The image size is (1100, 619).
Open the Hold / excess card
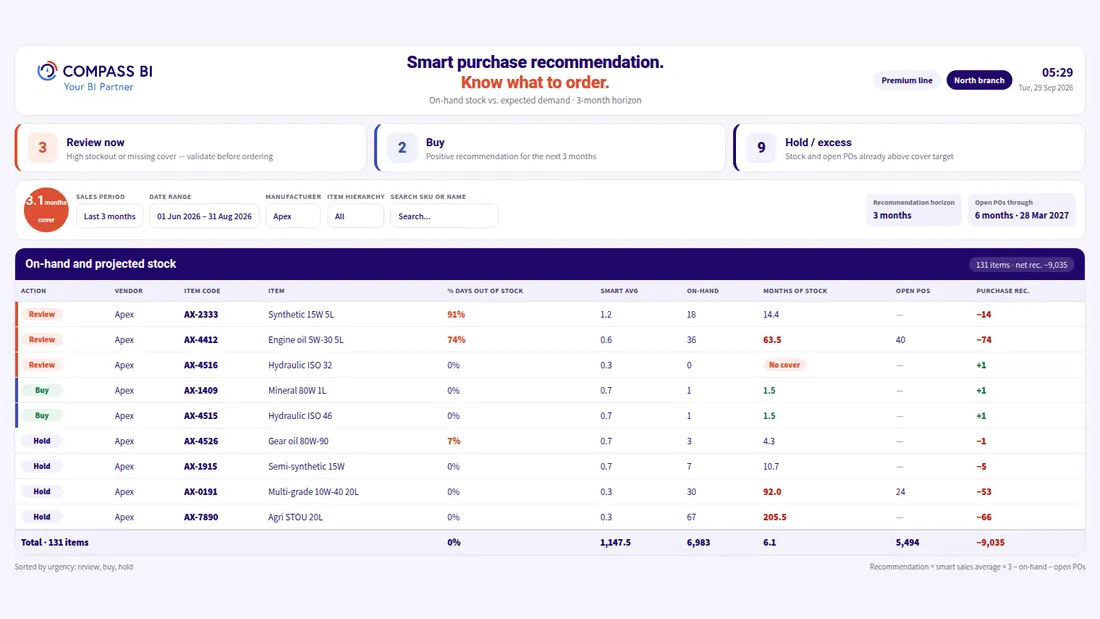909,148
